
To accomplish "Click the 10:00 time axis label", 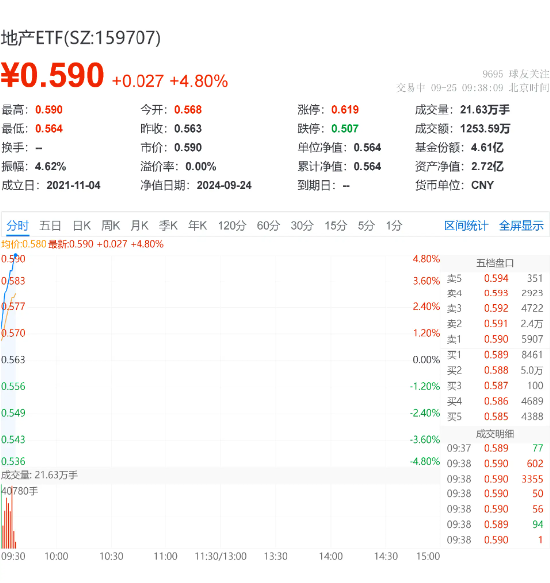I will (x=56, y=556).
